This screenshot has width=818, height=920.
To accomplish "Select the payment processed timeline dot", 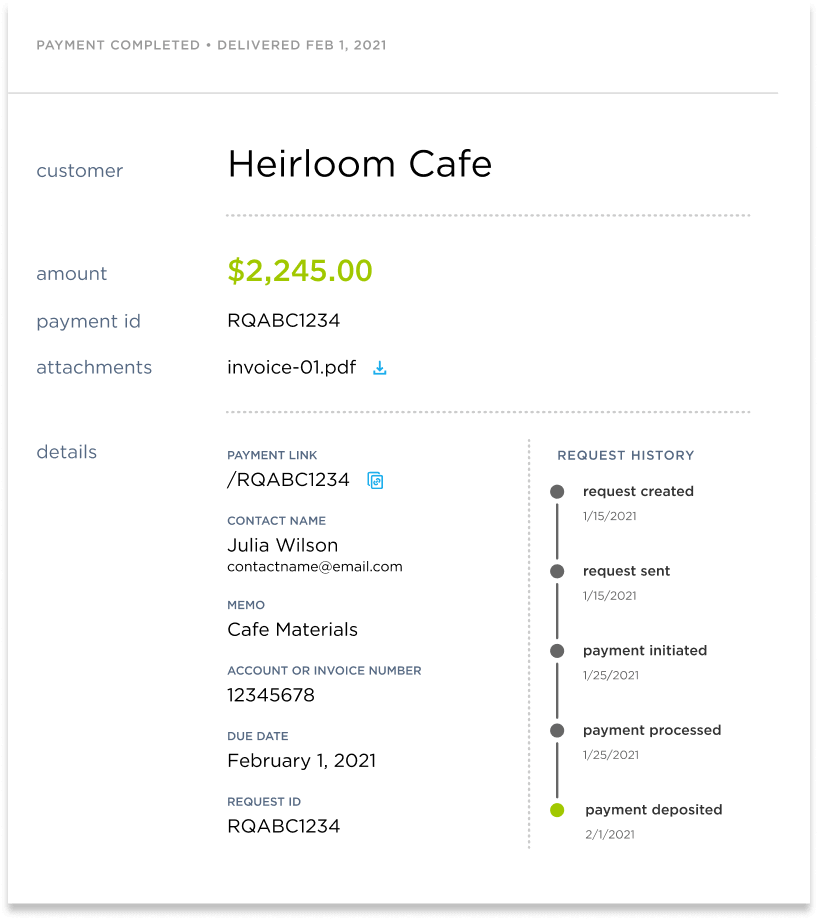I will click(x=557, y=730).
